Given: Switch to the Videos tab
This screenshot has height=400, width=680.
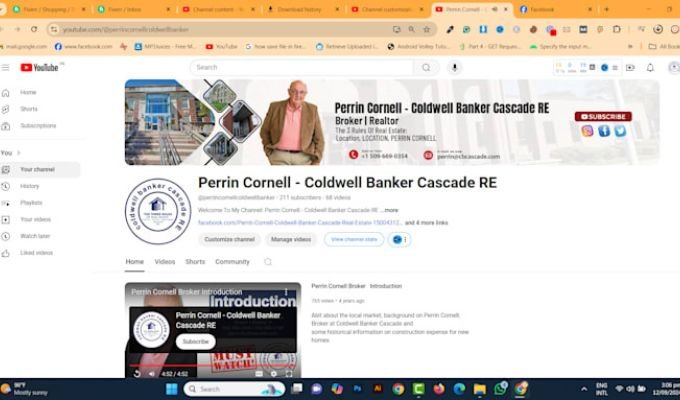Looking at the screenshot, I should [164, 262].
